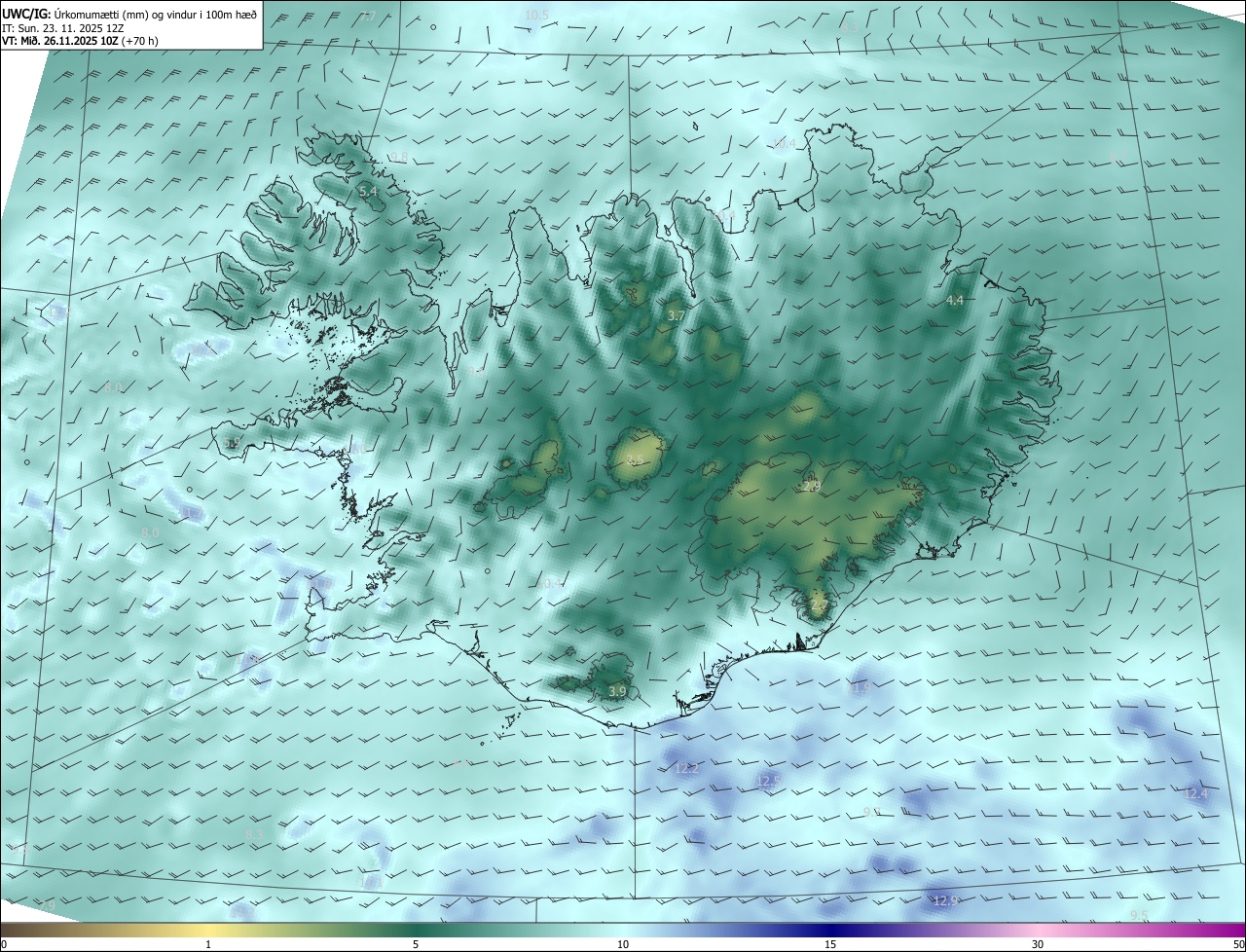Image resolution: width=1246 pixels, height=952 pixels.
Task: Click the color scale tick labeled 10
Action: coord(623,944)
